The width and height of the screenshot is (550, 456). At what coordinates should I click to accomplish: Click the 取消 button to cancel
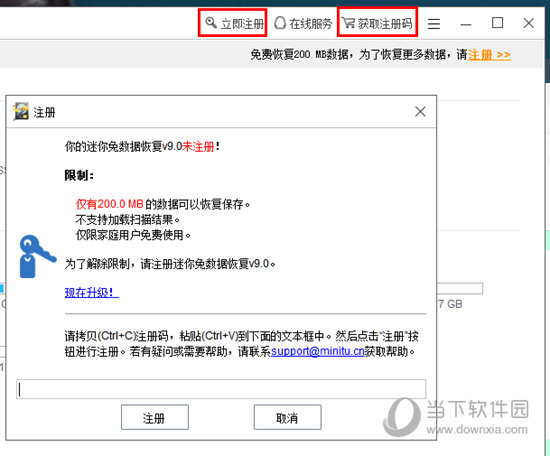click(x=288, y=417)
